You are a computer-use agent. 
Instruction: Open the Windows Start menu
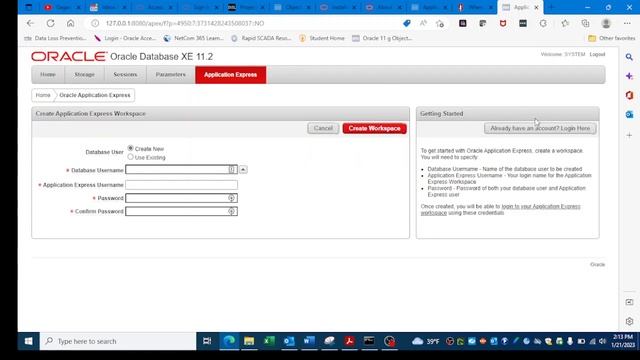point(28,341)
